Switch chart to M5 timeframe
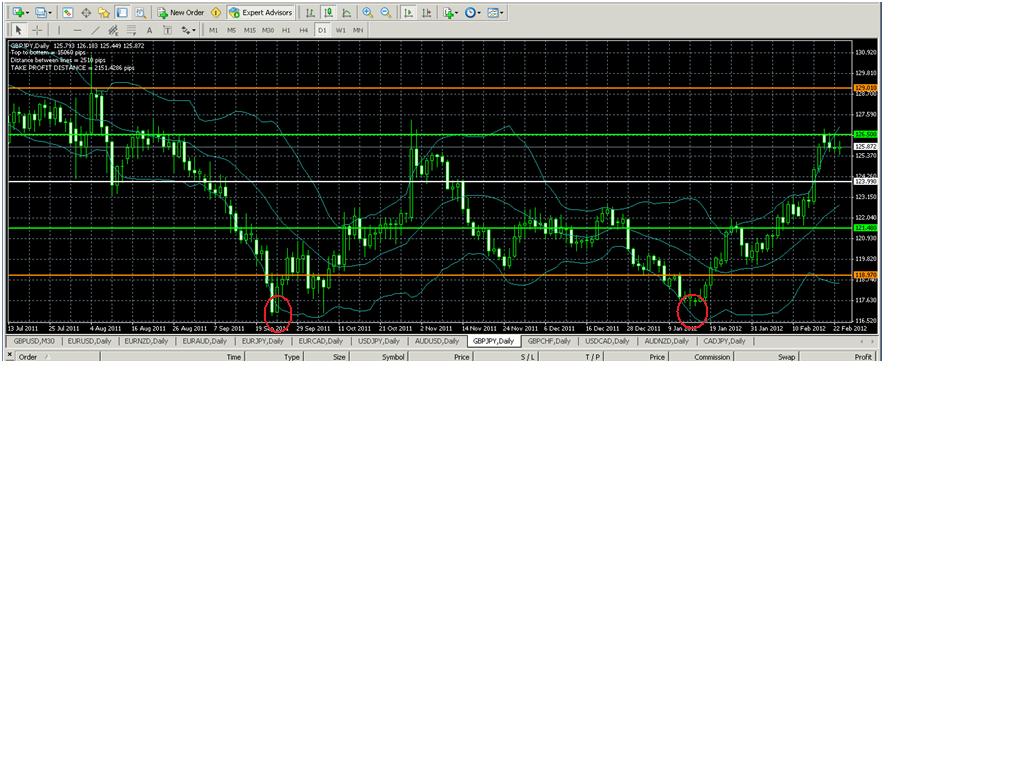 [x=231, y=30]
